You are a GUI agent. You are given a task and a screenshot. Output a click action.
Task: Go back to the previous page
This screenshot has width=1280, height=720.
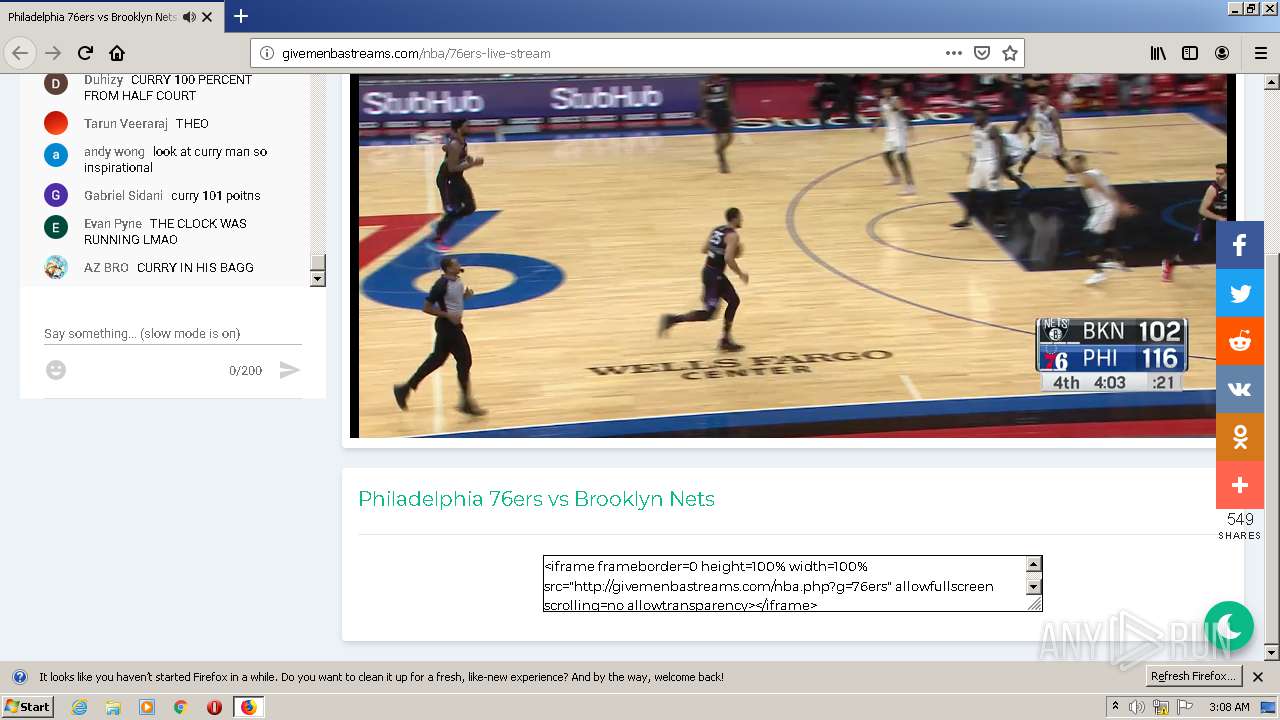click(20, 53)
